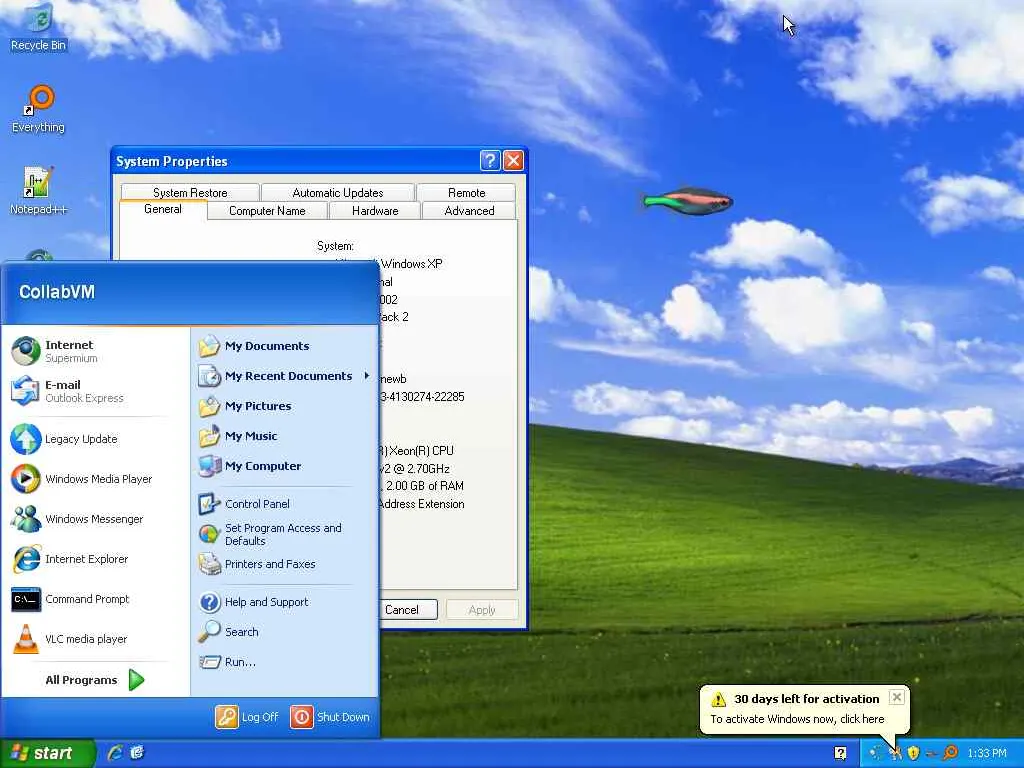Screen dimensions: 1024x768
Task: Open the Notepad++ desktop shortcut
Action: [x=39, y=191]
